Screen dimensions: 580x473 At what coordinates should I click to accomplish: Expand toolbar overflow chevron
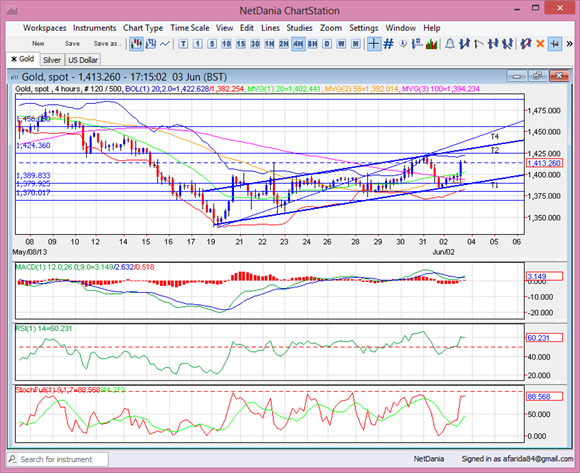569,44
